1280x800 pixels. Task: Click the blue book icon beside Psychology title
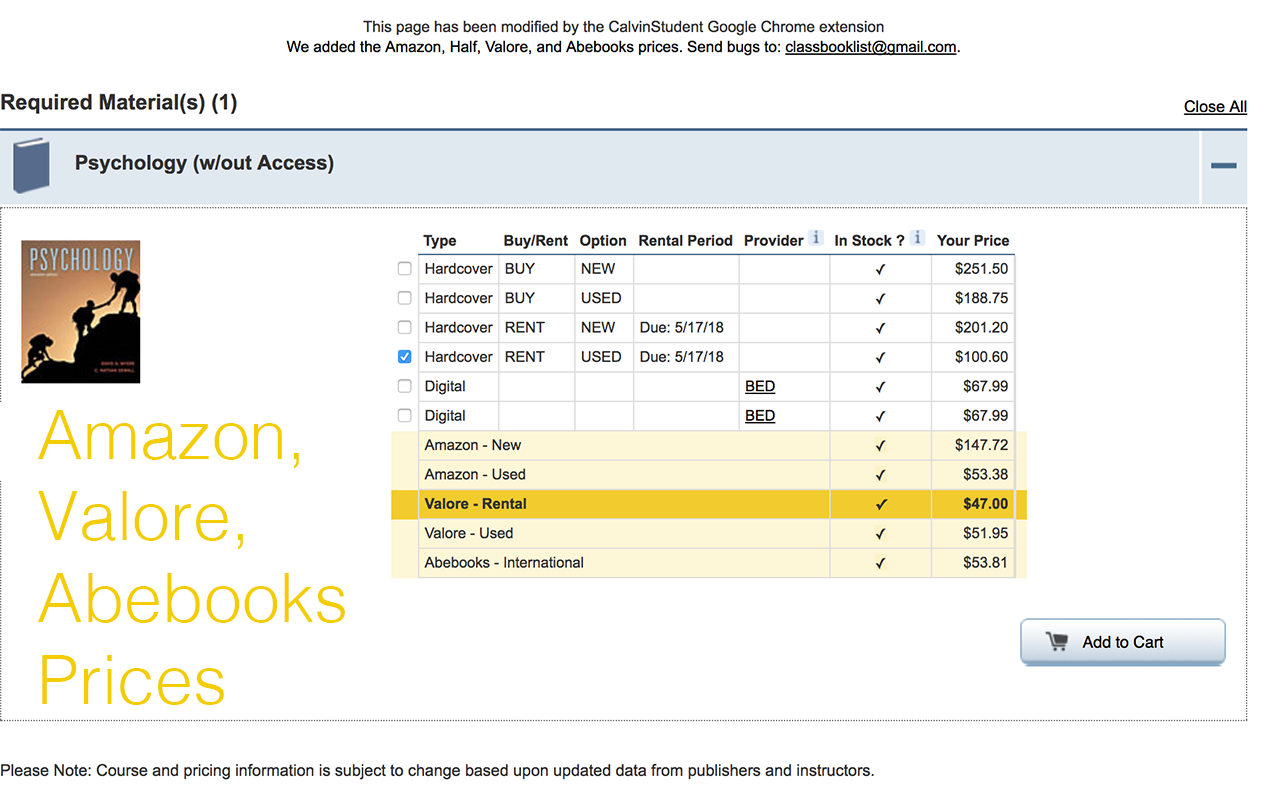pos(31,165)
